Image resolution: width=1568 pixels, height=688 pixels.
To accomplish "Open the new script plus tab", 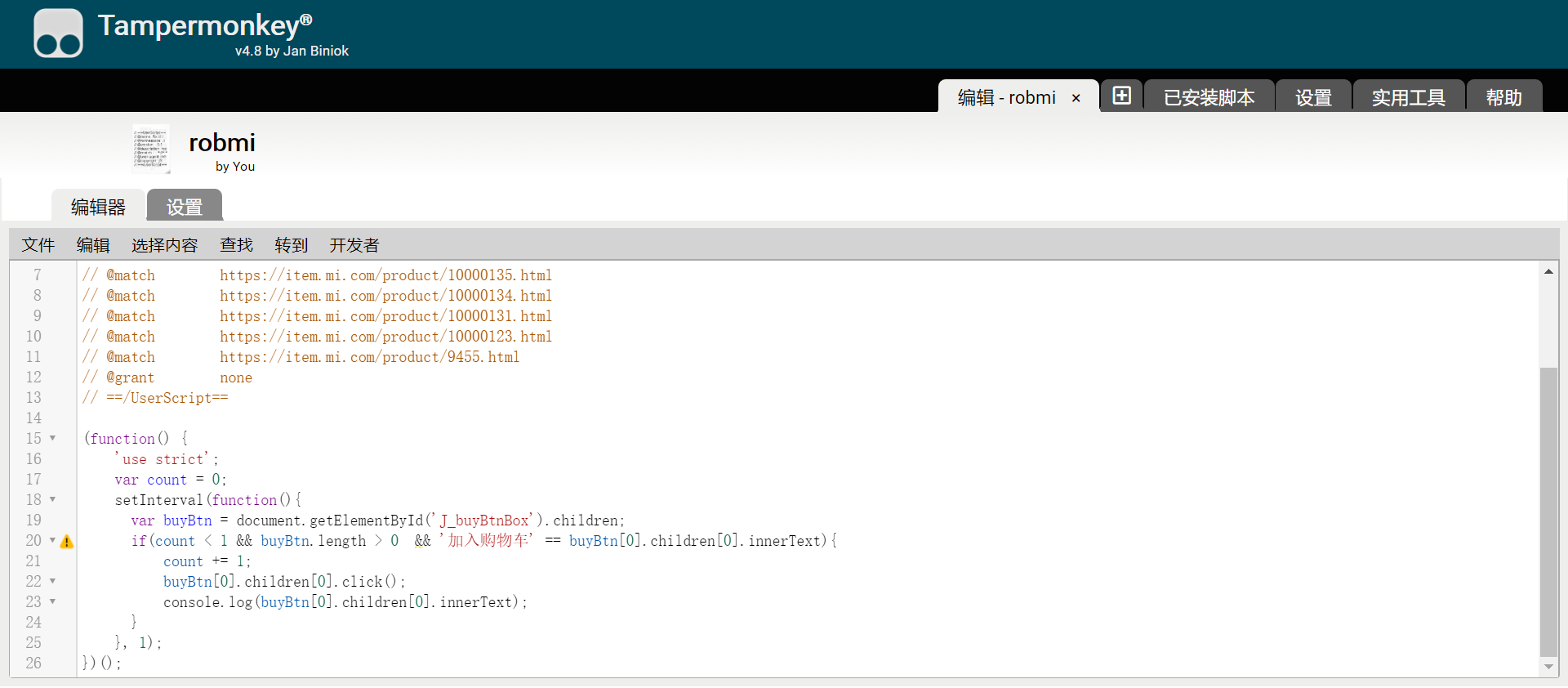I will (1122, 96).
